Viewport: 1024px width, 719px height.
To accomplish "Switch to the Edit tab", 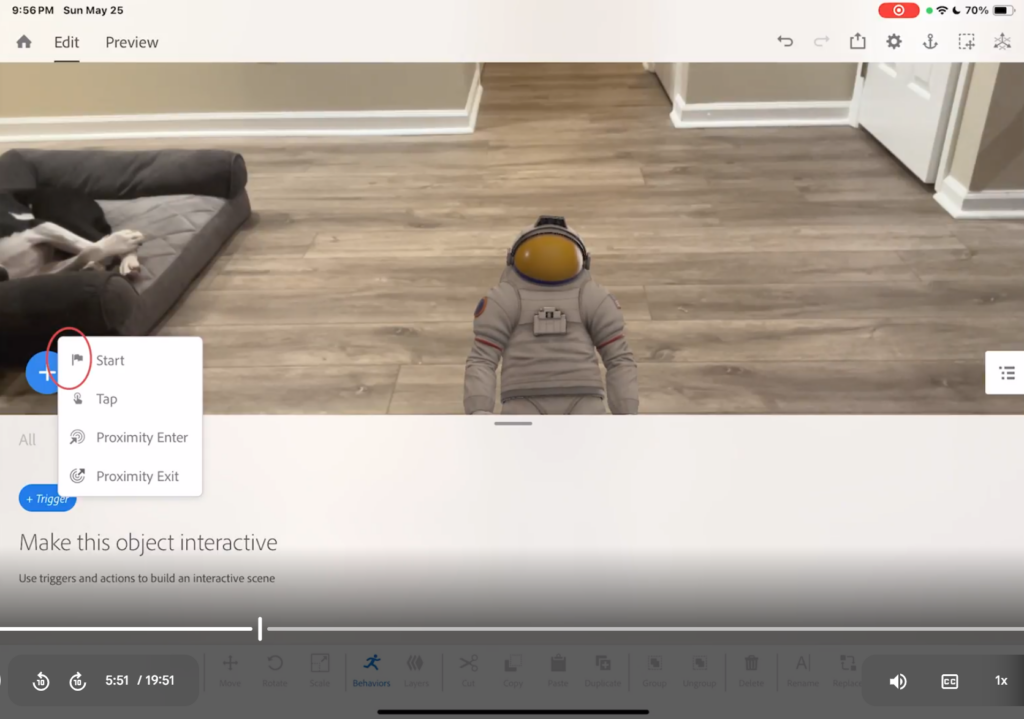I will pos(67,42).
